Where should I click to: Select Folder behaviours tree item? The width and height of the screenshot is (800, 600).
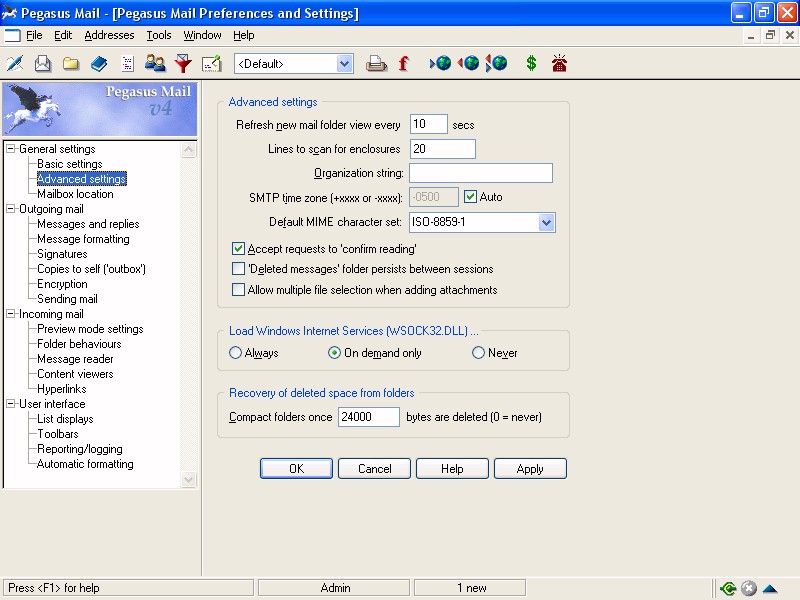coord(79,344)
